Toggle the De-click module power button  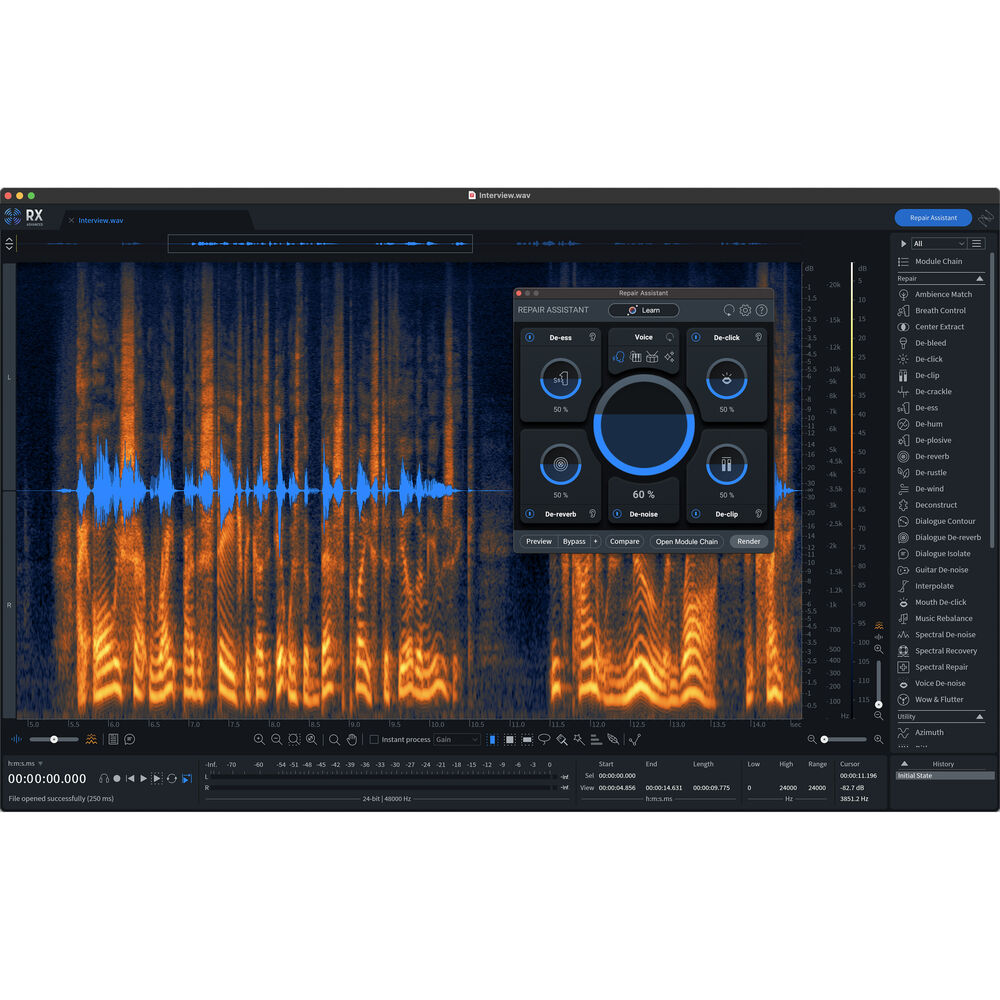[695, 338]
